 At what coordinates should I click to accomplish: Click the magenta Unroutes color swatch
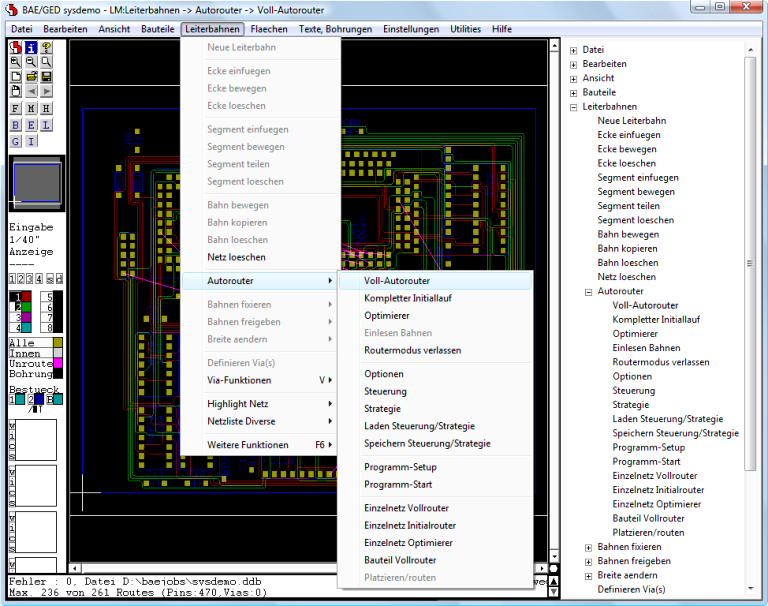click(58, 363)
